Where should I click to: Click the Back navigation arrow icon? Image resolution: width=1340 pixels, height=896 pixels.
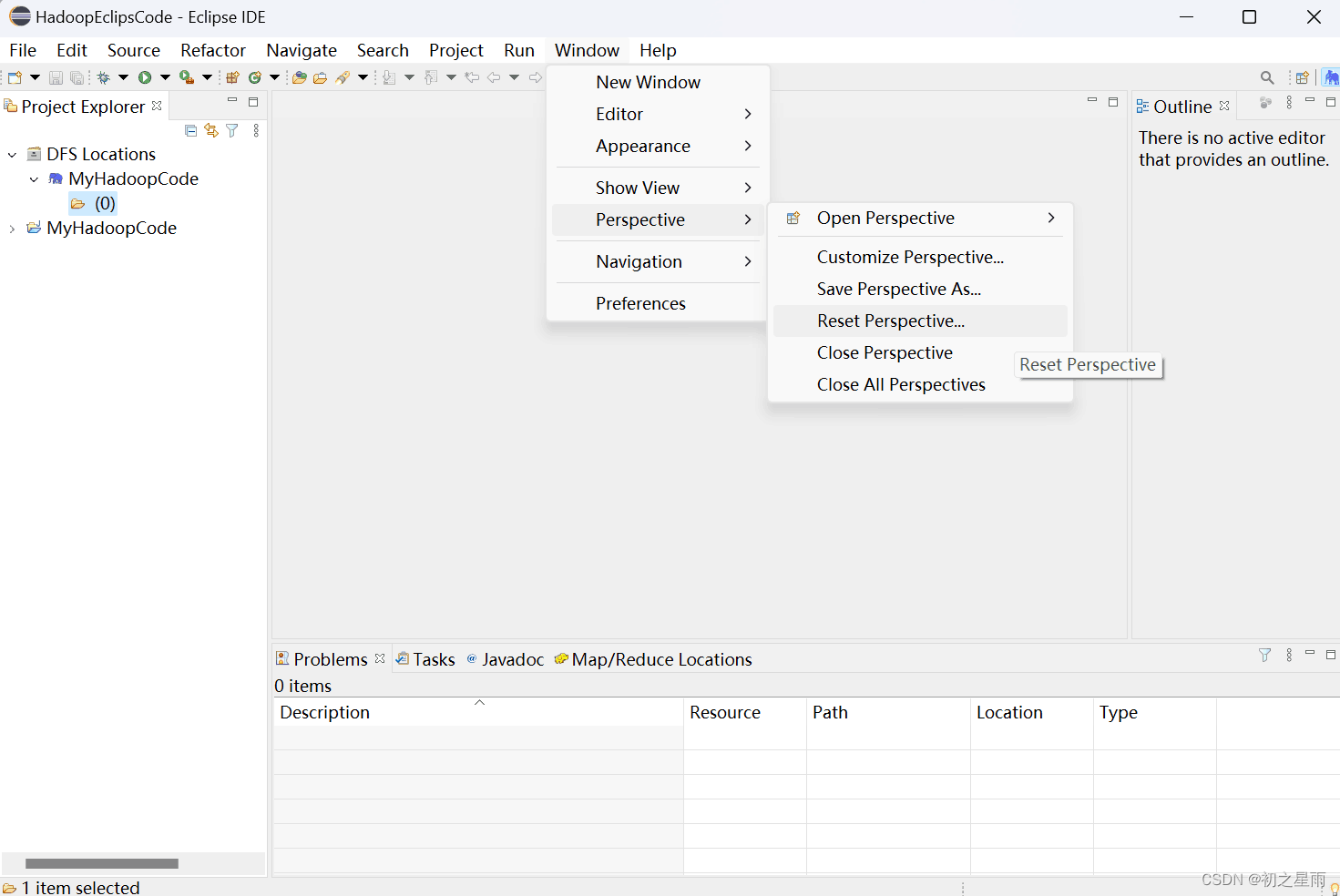coord(494,77)
